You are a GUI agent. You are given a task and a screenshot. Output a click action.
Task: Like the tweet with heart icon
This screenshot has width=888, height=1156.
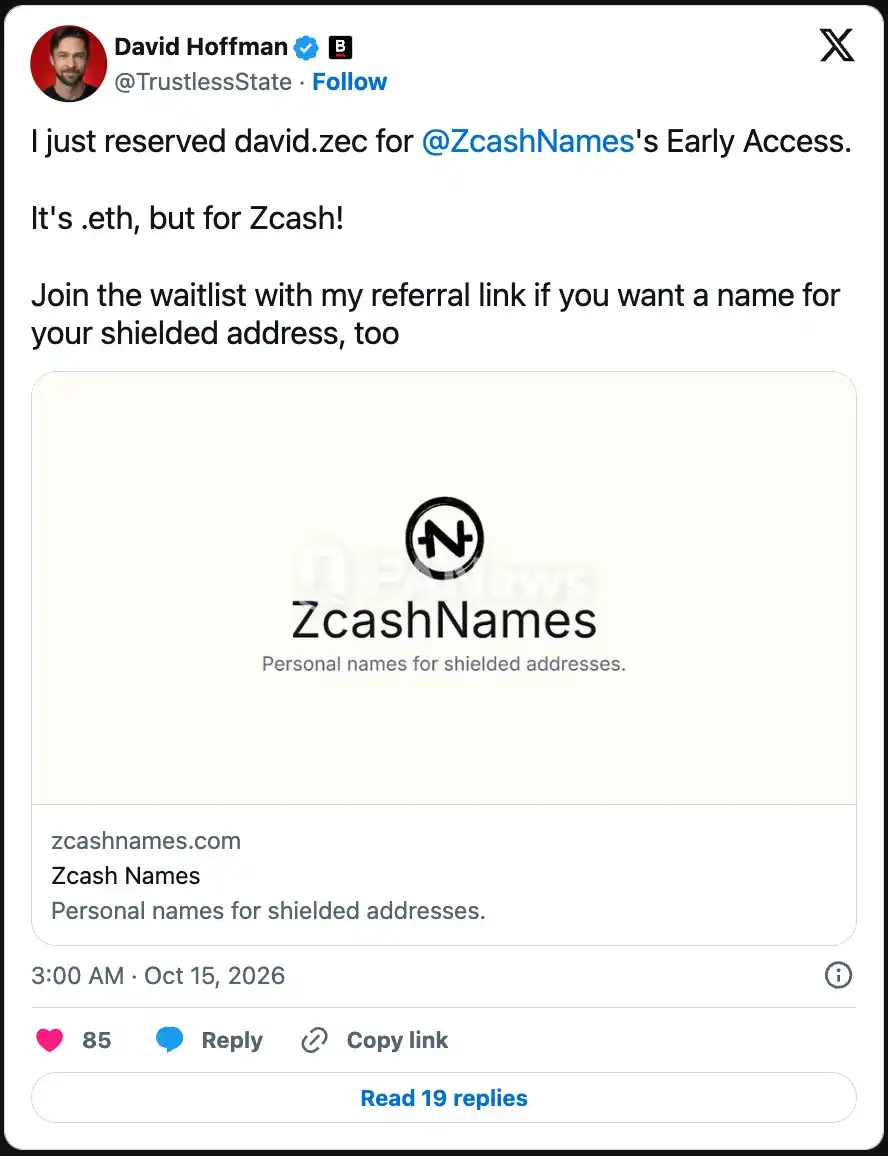coord(50,1040)
